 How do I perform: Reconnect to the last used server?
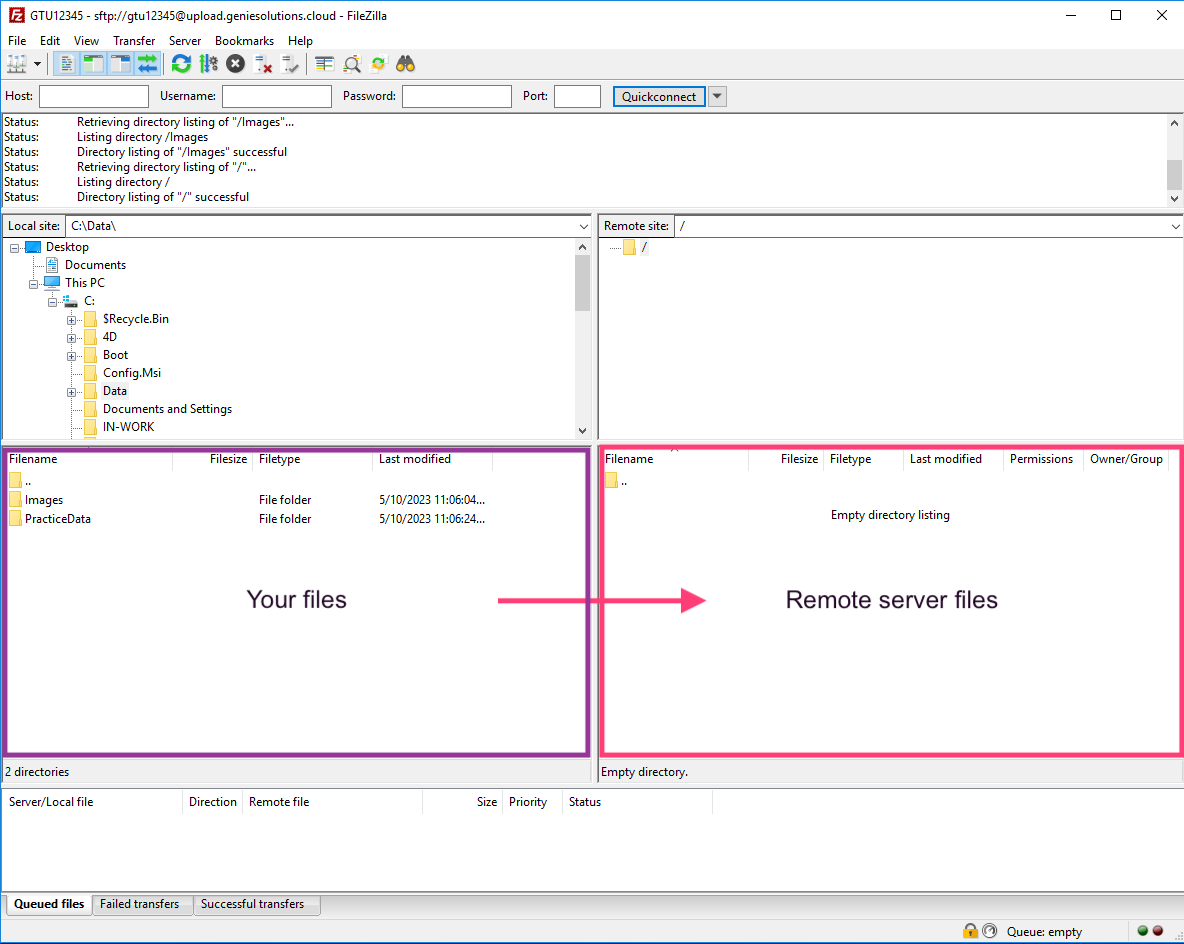(289, 63)
